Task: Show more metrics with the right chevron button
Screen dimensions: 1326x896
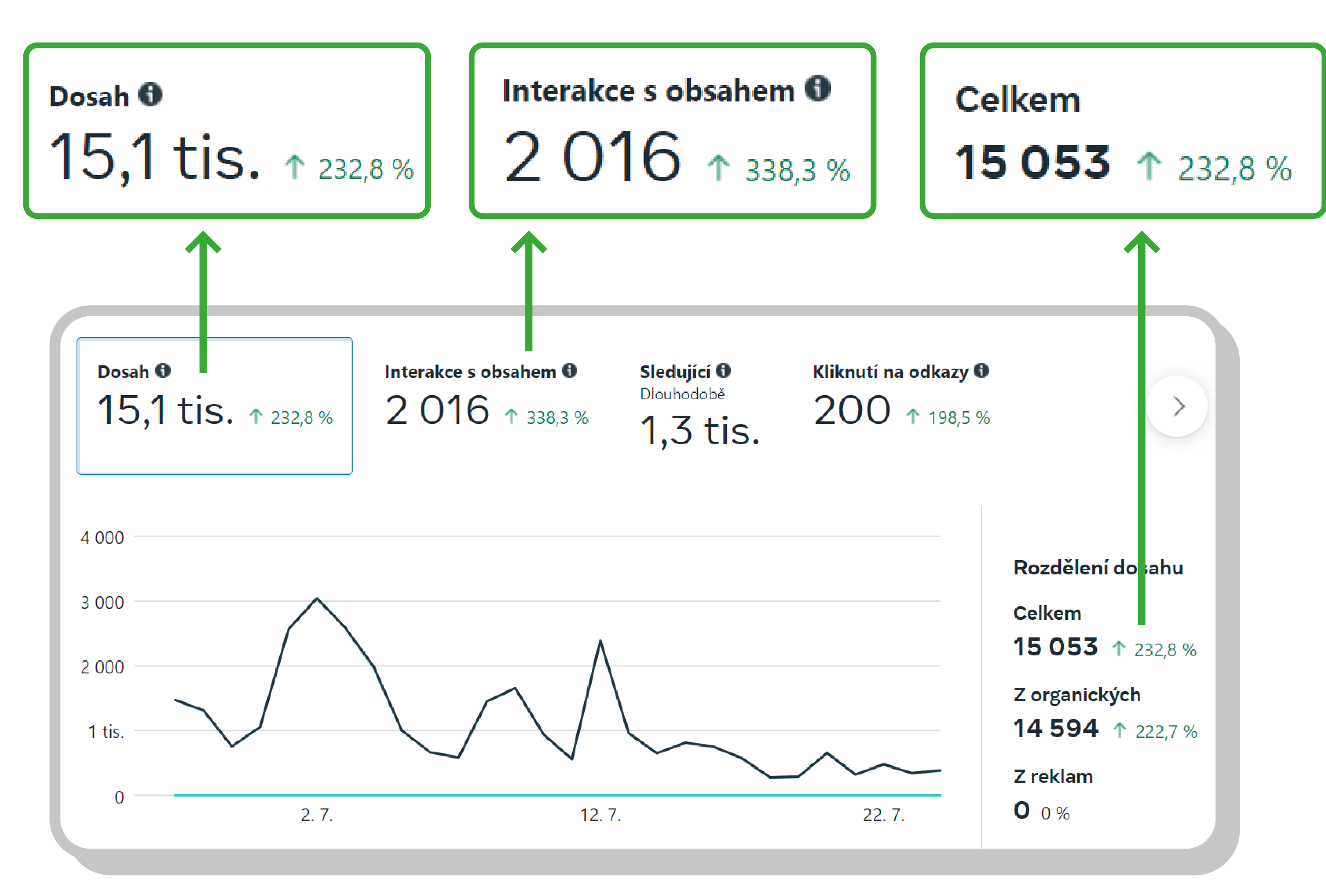Action: [1178, 406]
